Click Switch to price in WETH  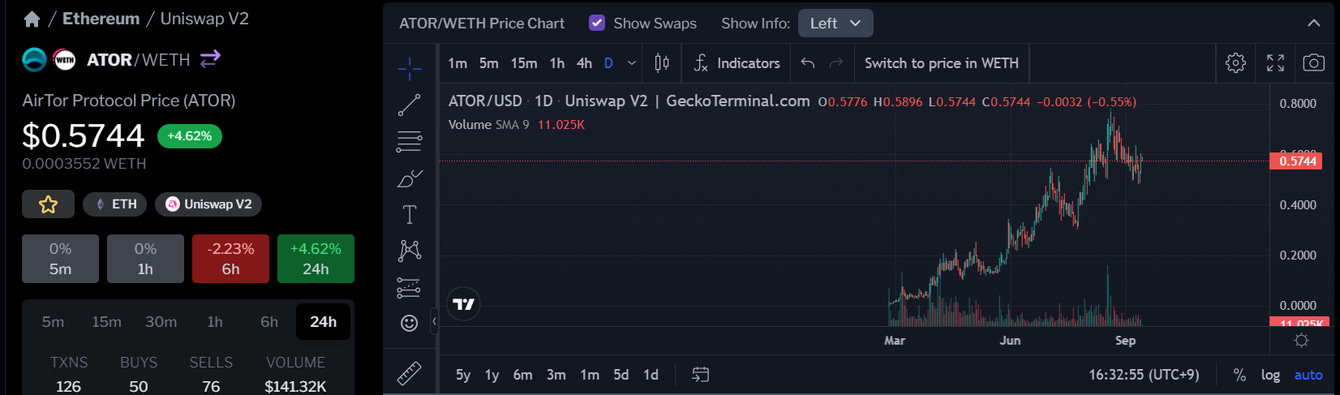pyautogui.click(x=941, y=63)
